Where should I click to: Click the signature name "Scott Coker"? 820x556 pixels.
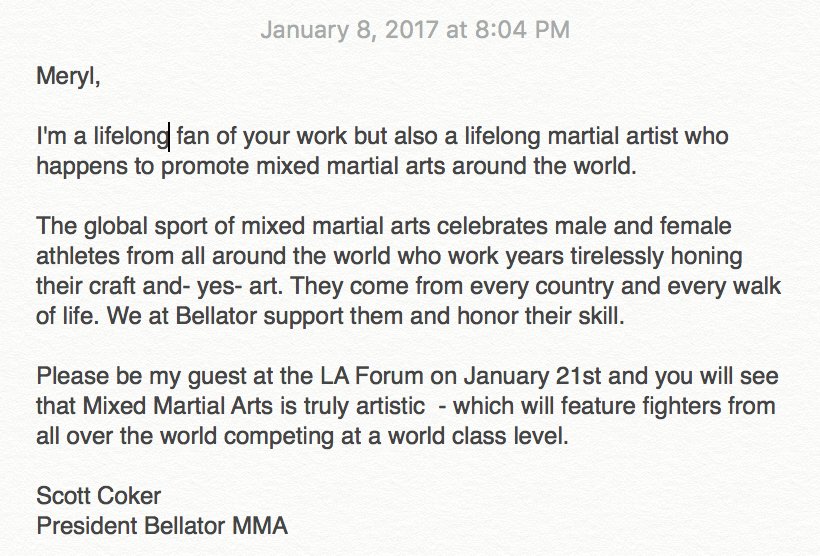98,496
